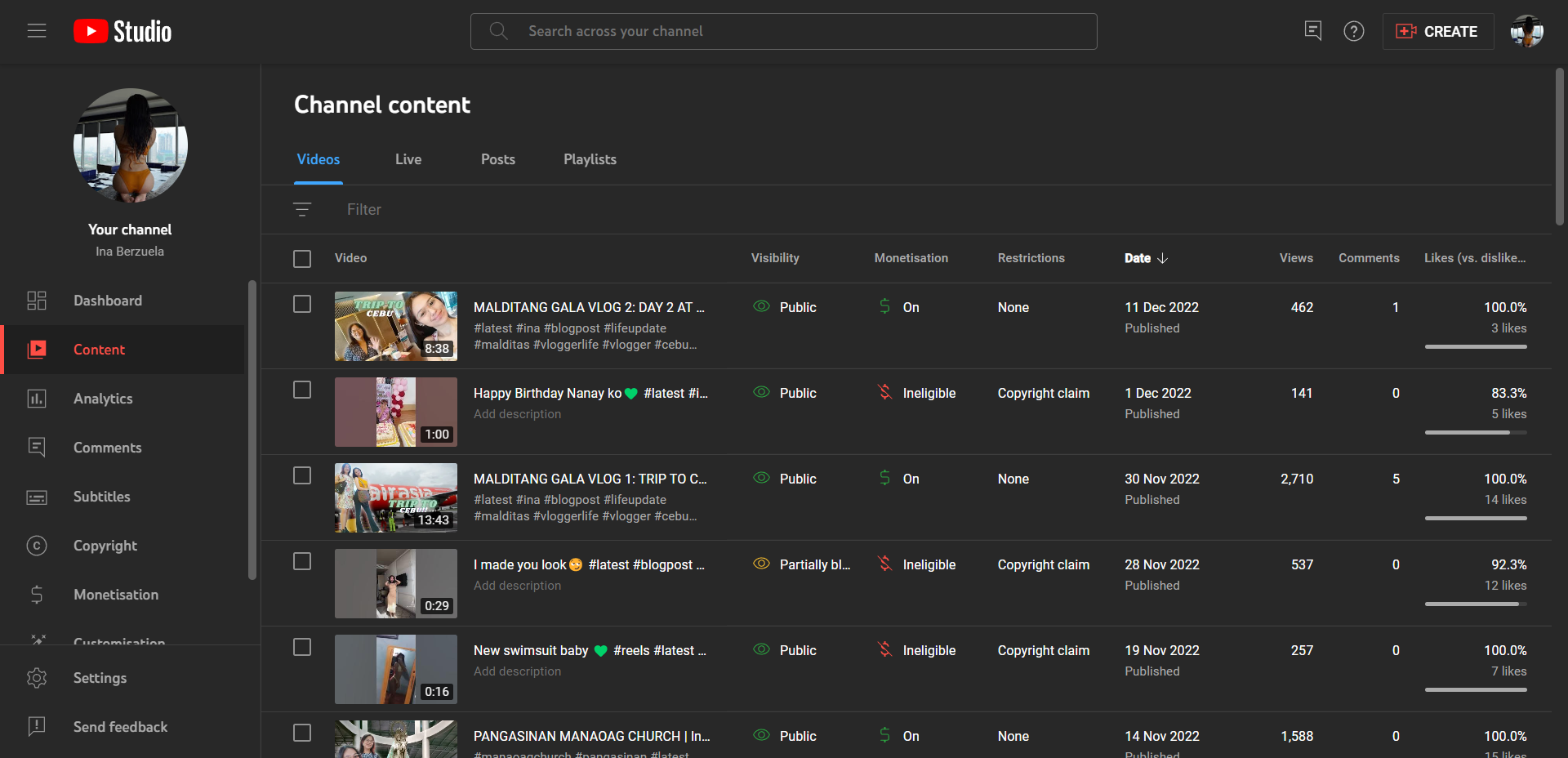1568x758 pixels.
Task: Open the hamburger navigation menu
Action: (x=37, y=31)
